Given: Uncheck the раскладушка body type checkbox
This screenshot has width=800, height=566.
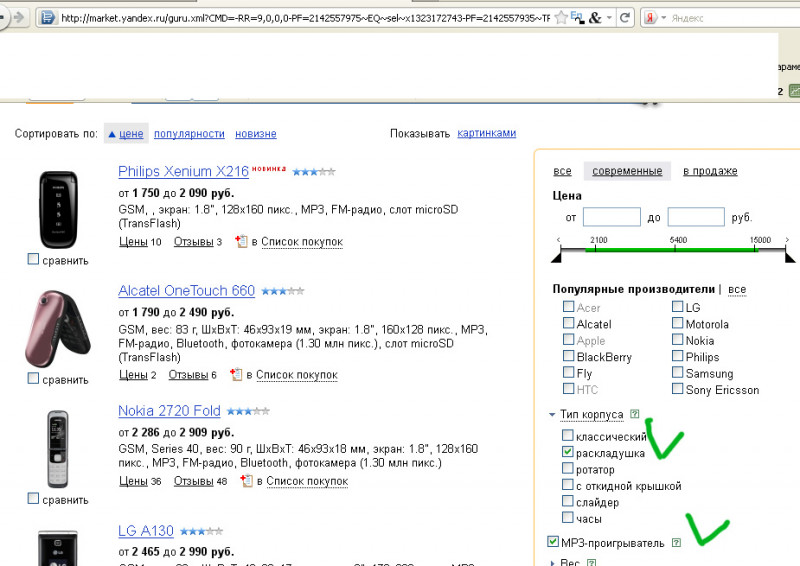Looking at the screenshot, I should 567,452.
